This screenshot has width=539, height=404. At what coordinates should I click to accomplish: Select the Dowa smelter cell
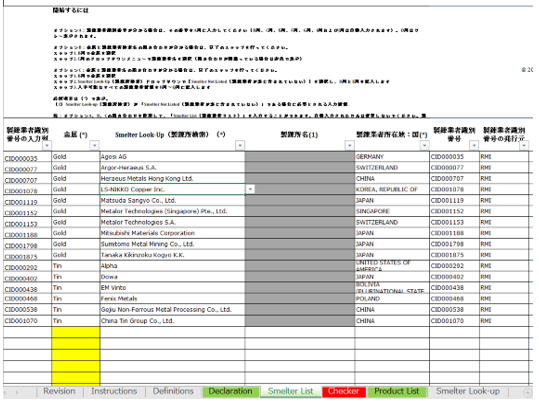[172, 277]
